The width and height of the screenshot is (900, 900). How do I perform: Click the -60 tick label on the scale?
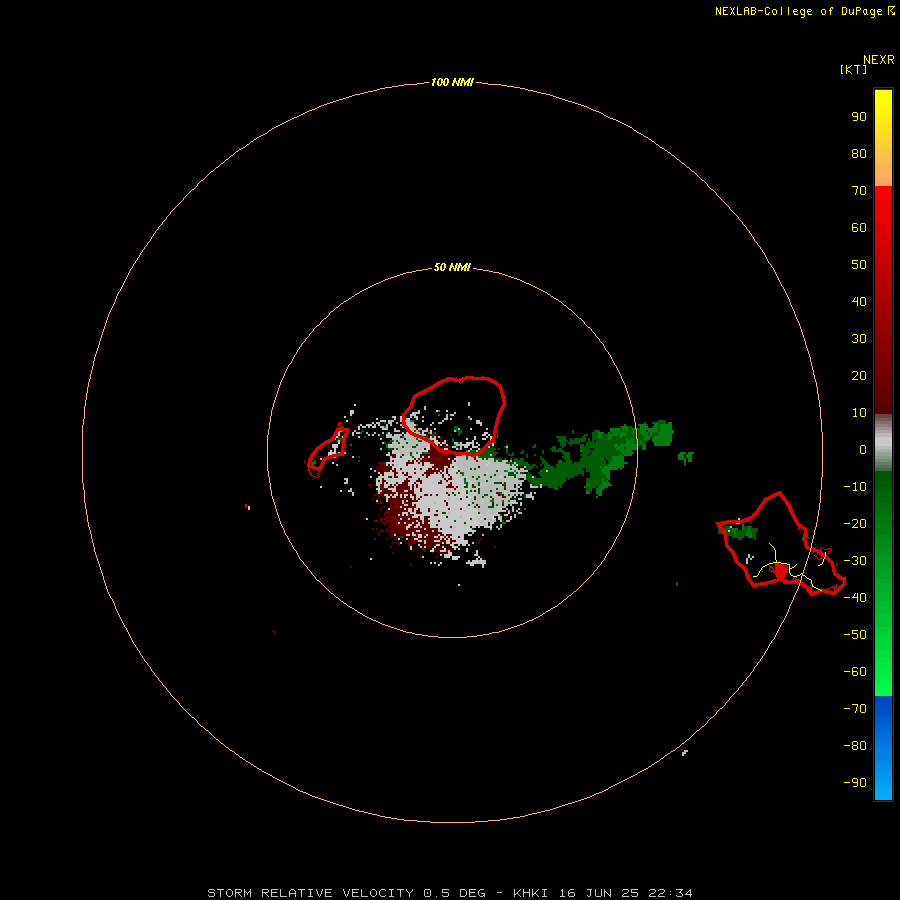pos(855,672)
